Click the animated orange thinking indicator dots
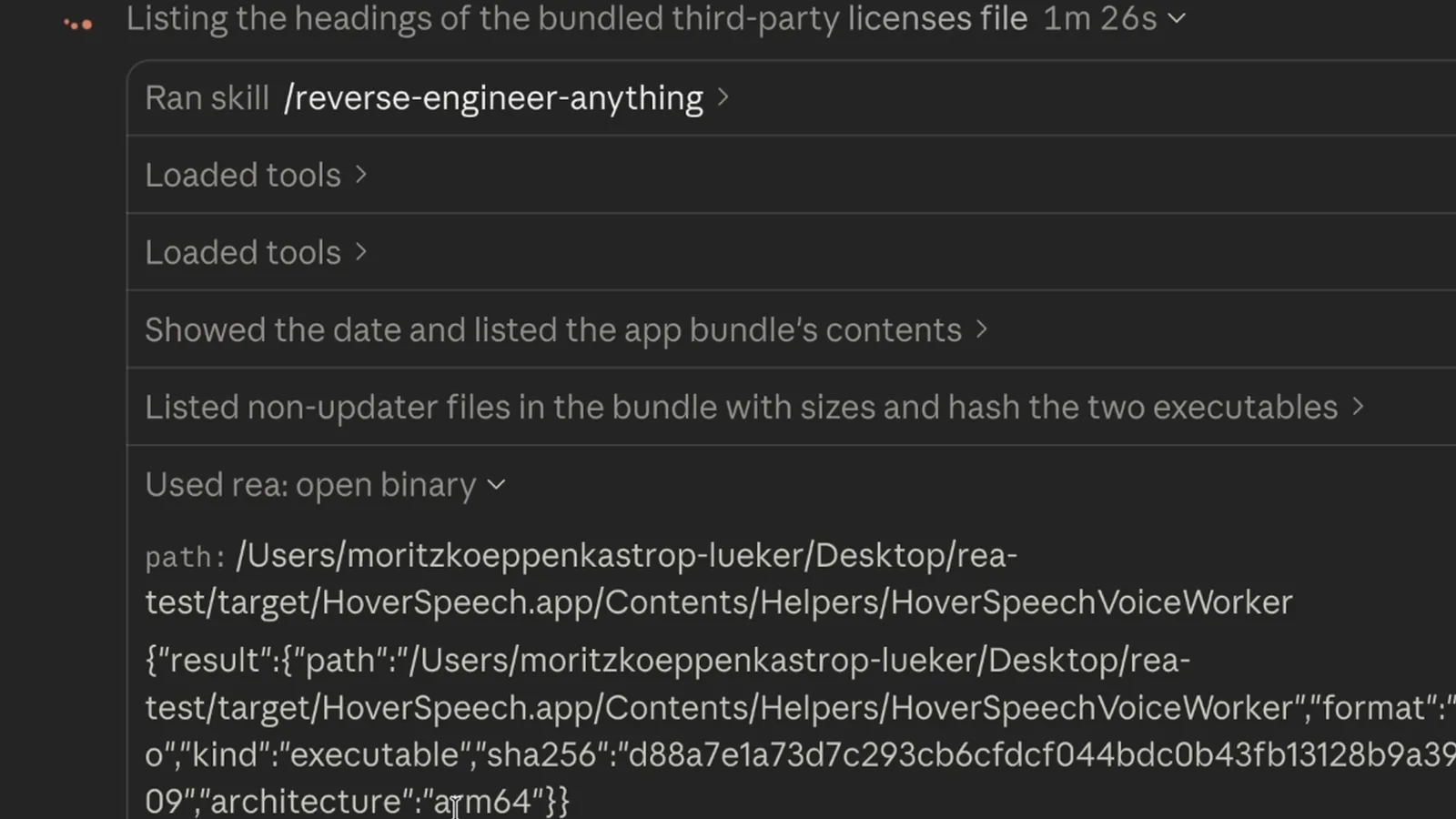The height and width of the screenshot is (819, 1456). 78,24
